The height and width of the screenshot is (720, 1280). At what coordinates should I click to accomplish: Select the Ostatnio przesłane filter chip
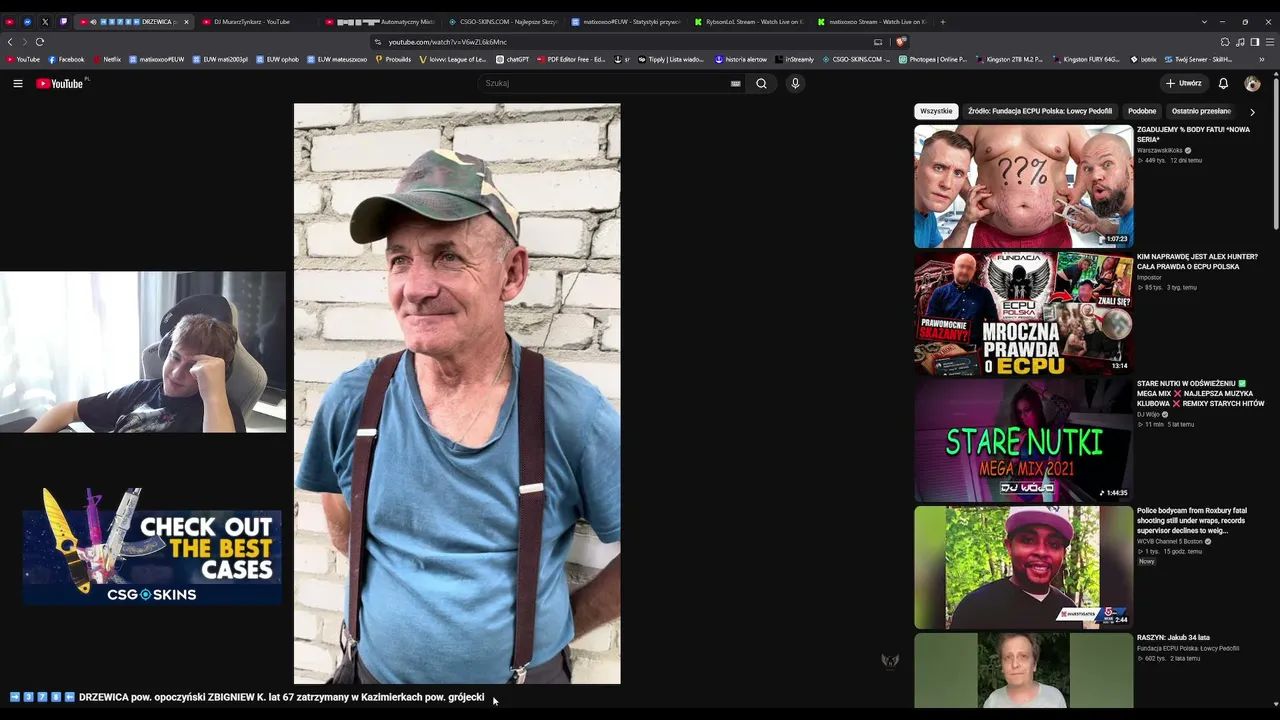tap(1201, 111)
